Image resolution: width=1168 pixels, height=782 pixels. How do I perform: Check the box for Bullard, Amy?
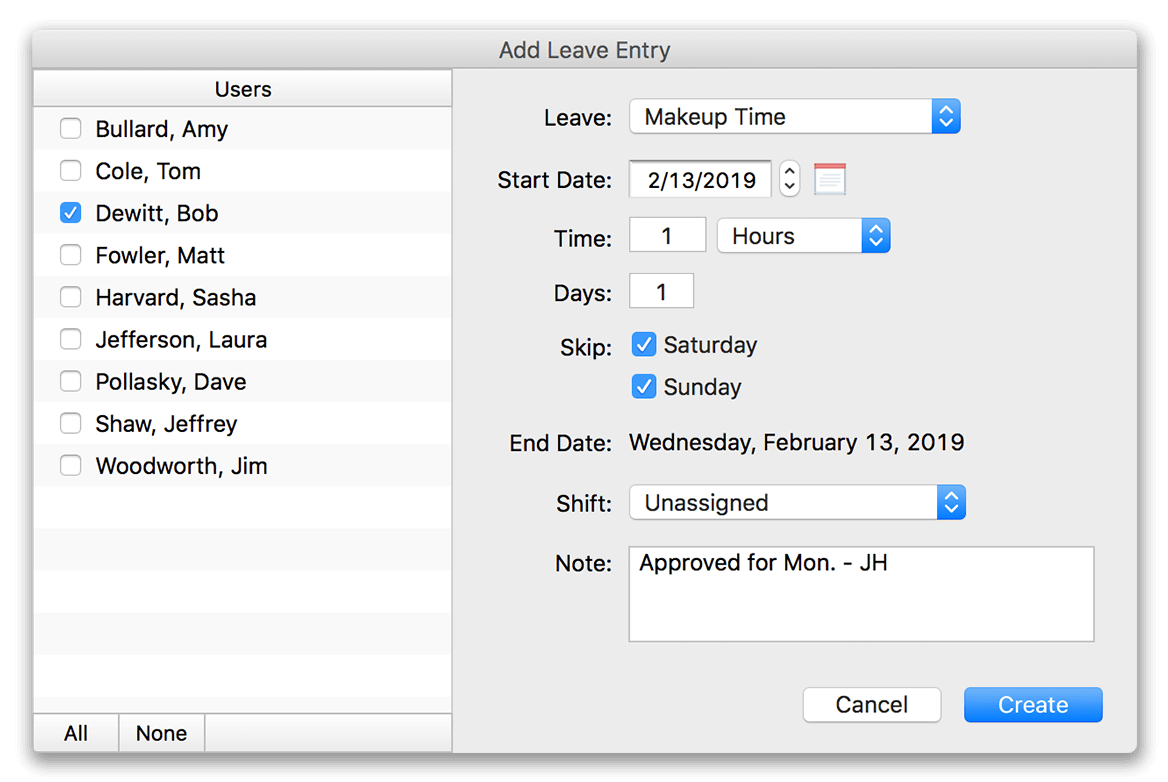(70, 128)
